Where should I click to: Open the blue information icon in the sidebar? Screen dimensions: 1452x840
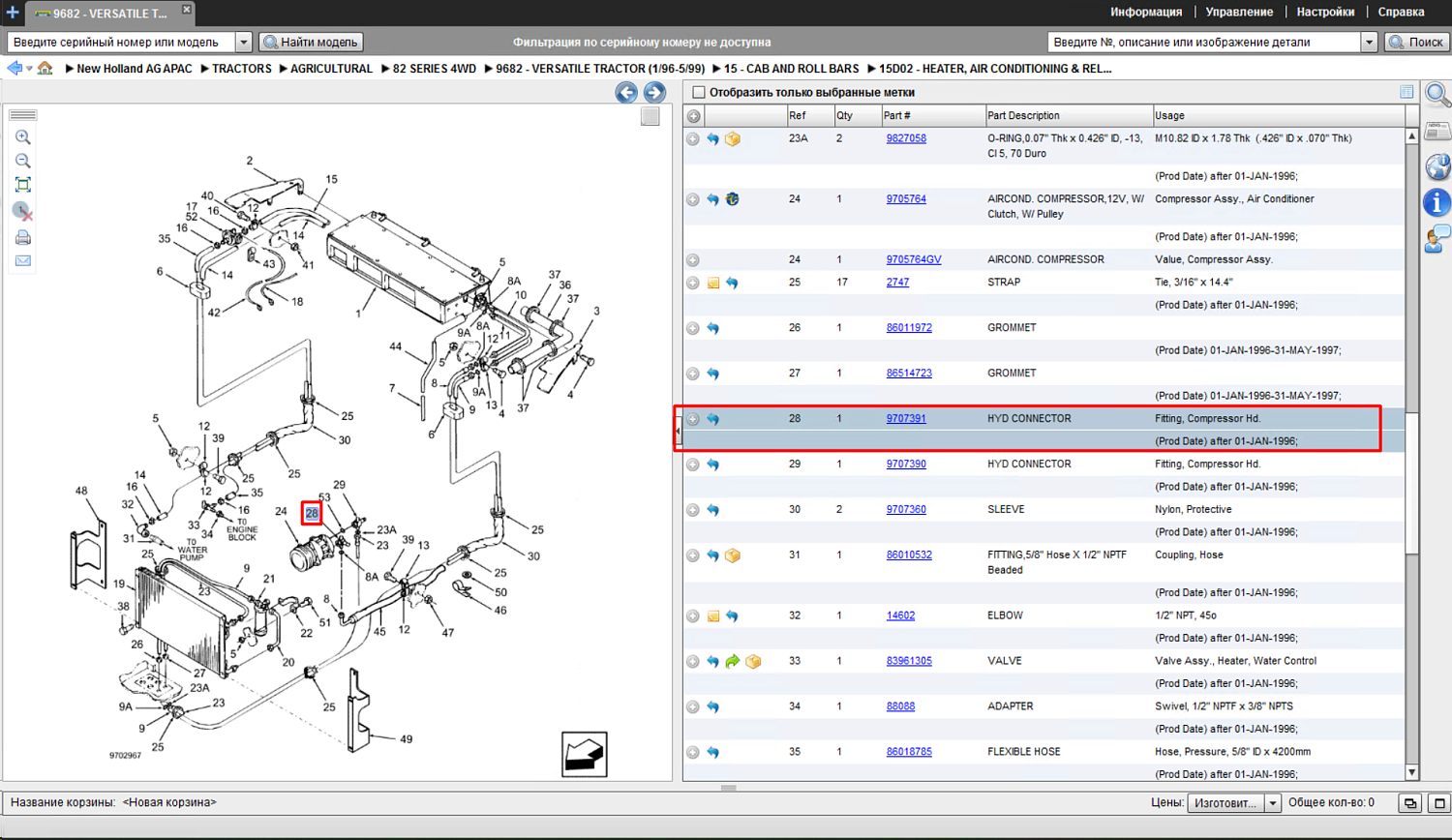tap(1437, 202)
